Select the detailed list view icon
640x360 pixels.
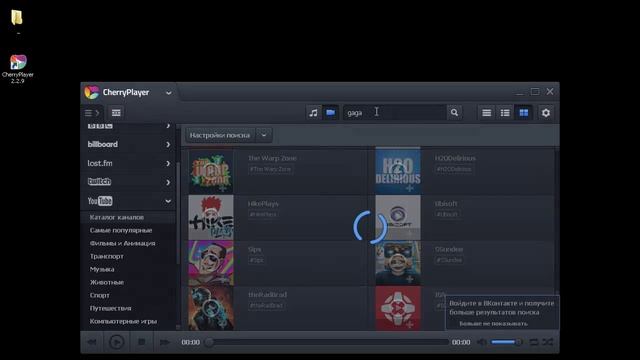pos(505,113)
